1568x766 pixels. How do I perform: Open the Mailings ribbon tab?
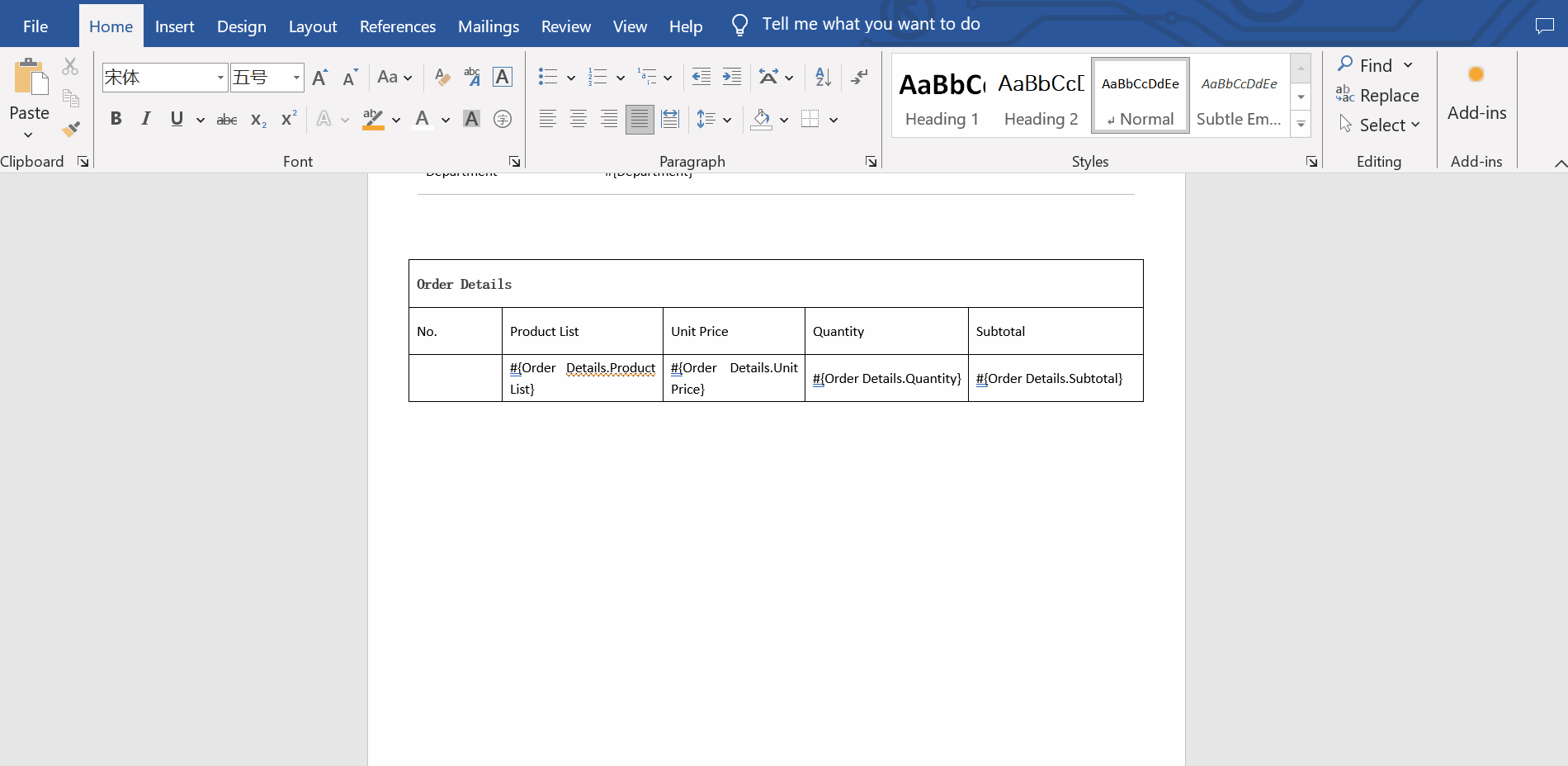pos(488,26)
